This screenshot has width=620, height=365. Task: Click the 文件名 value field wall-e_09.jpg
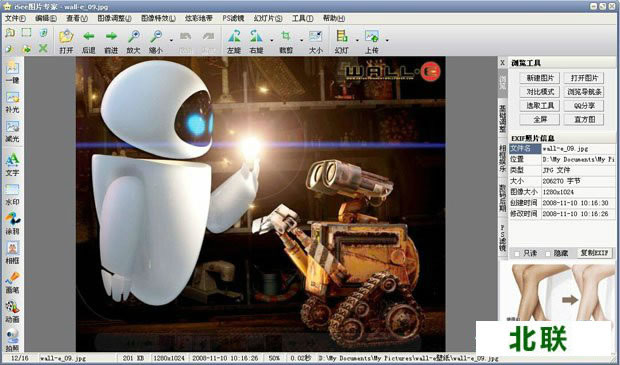pyautogui.click(x=578, y=149)
